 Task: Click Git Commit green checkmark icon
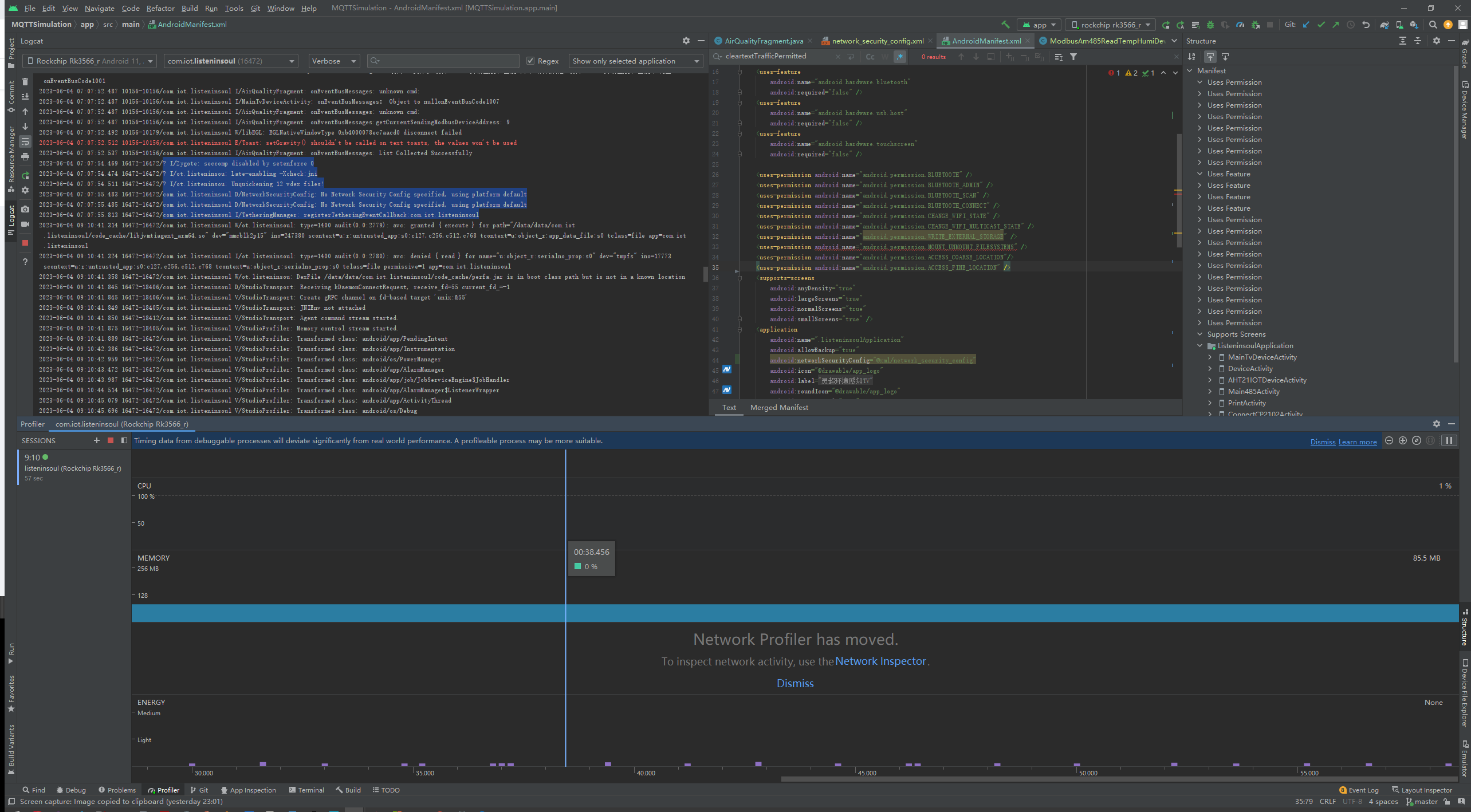coord(1321,25)
